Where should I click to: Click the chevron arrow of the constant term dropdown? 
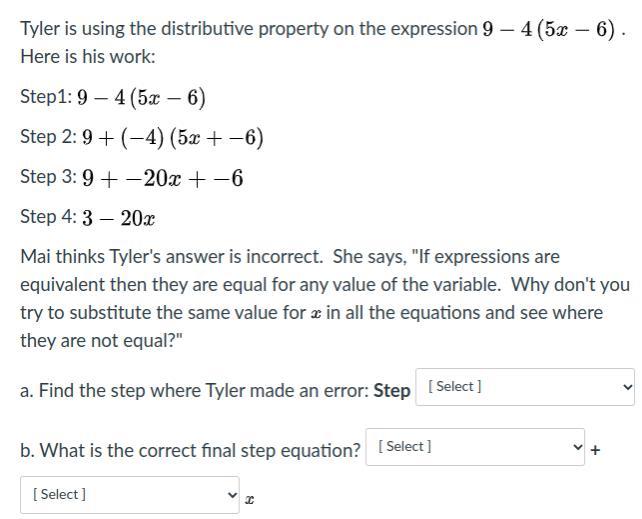coord(577,447)
